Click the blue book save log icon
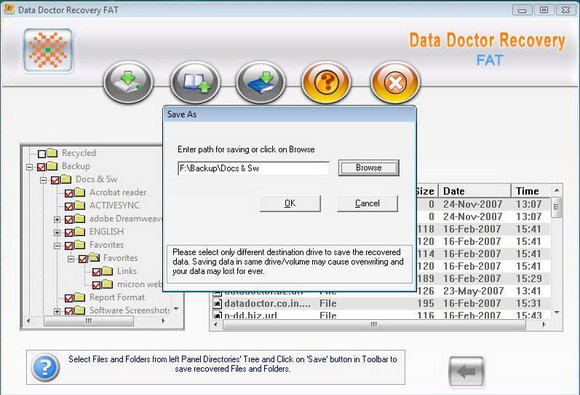 pyautogui.click(x=260, y=82)
